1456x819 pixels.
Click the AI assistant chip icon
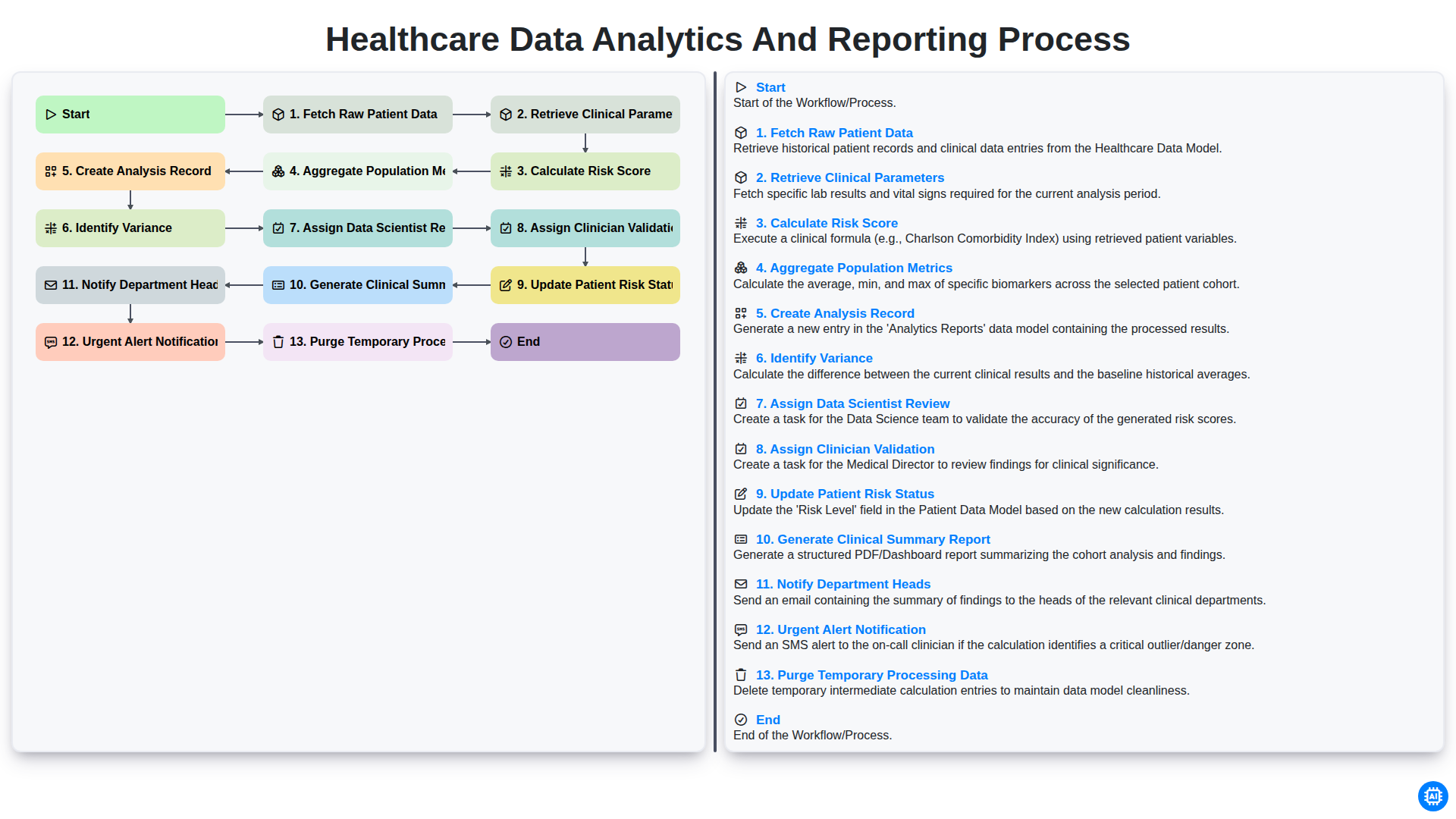coord(1432,796)
